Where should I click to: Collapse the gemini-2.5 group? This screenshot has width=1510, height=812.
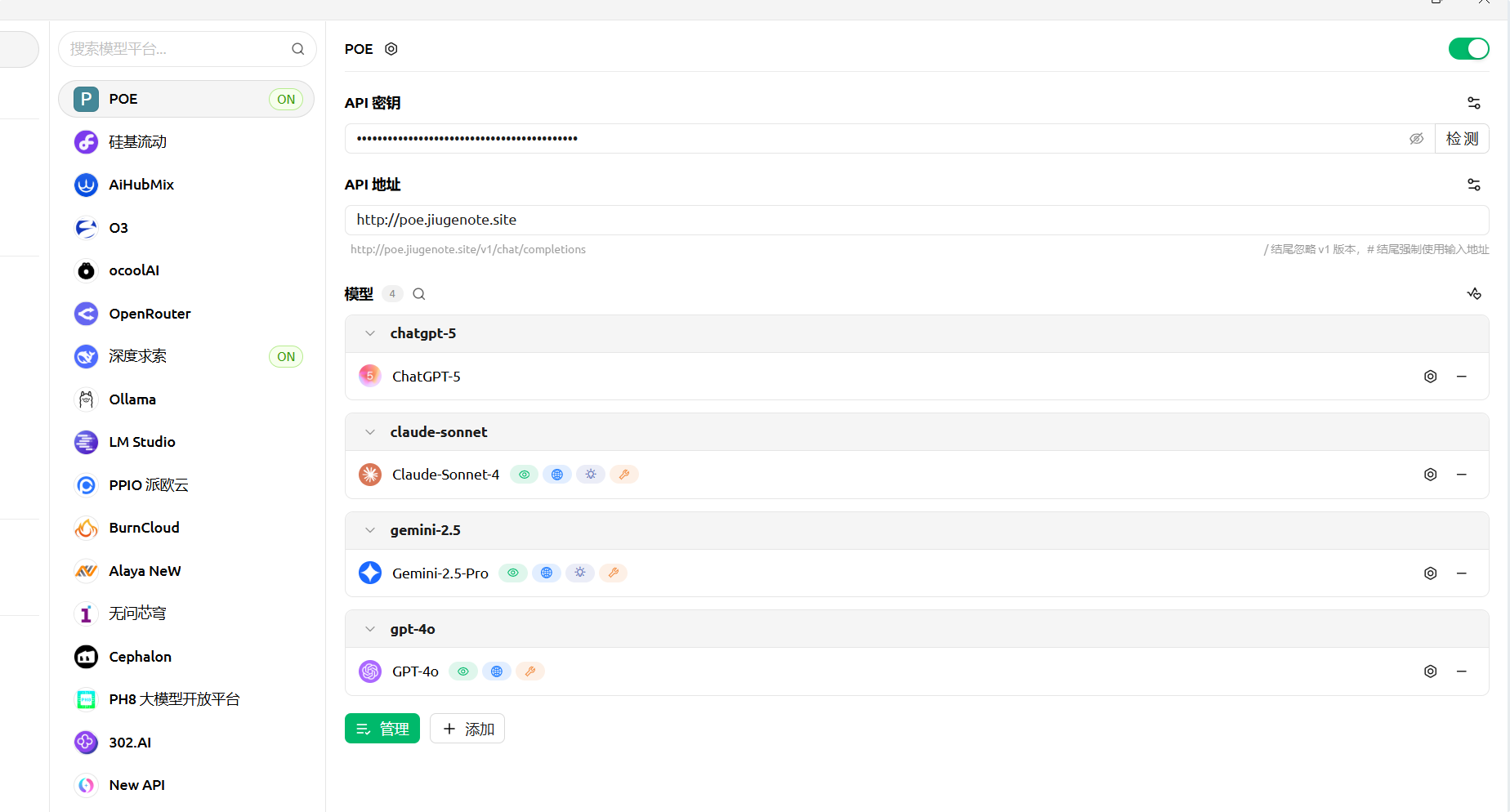[370, 530]
